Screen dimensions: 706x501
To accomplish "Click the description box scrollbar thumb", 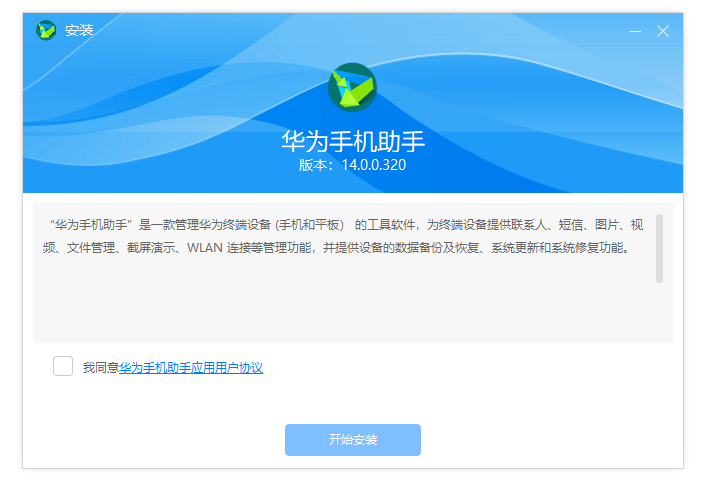I will (660, 248).
